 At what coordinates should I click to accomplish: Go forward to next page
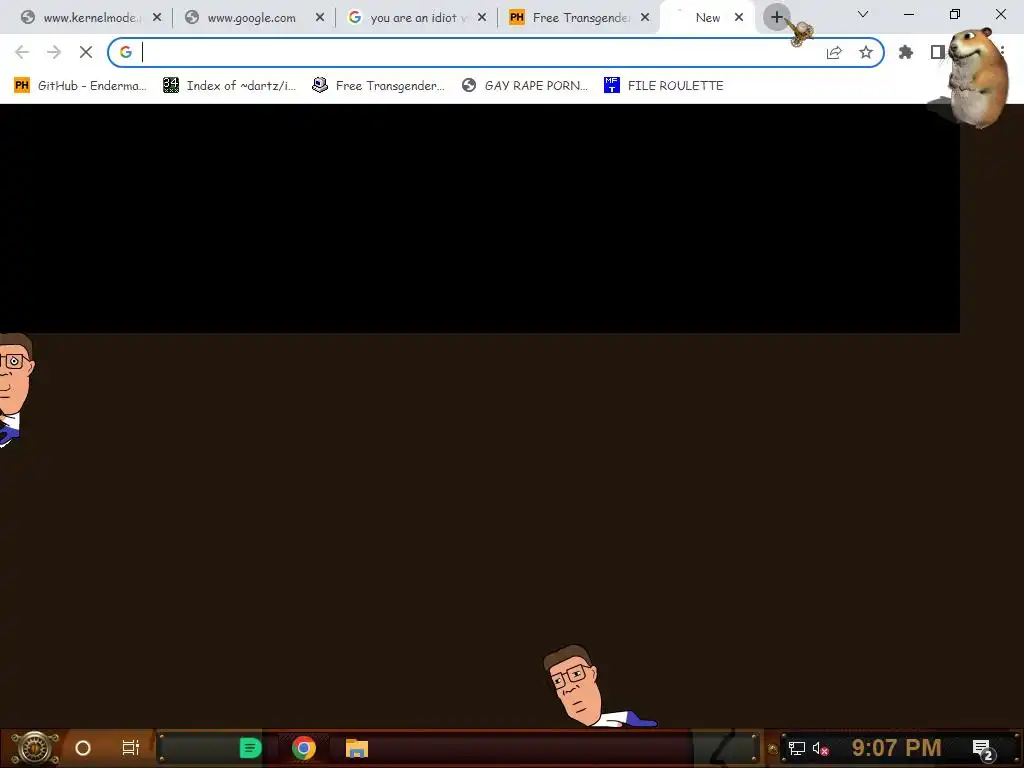54,52
